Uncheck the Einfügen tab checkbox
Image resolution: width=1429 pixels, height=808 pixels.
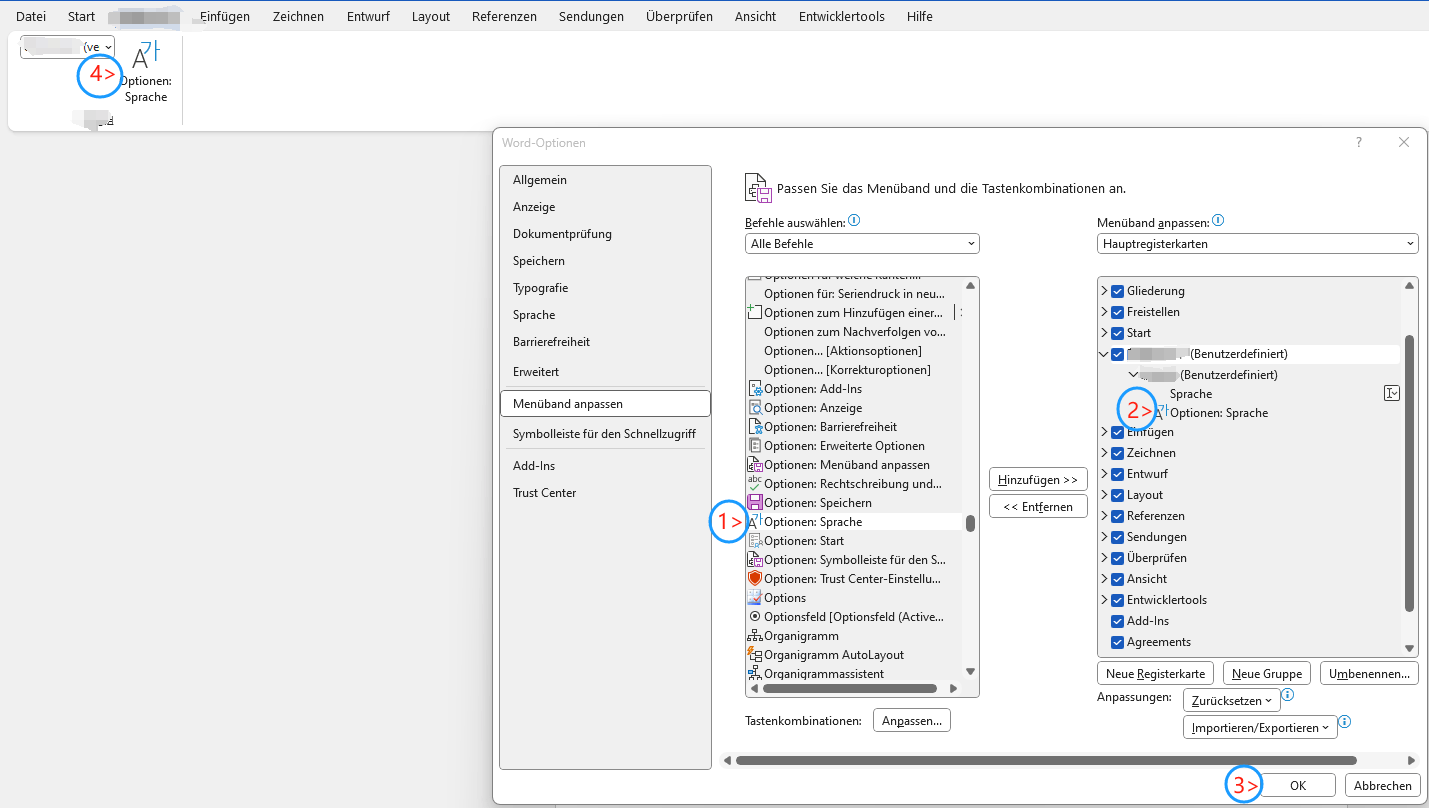[x=1118, y=432]
